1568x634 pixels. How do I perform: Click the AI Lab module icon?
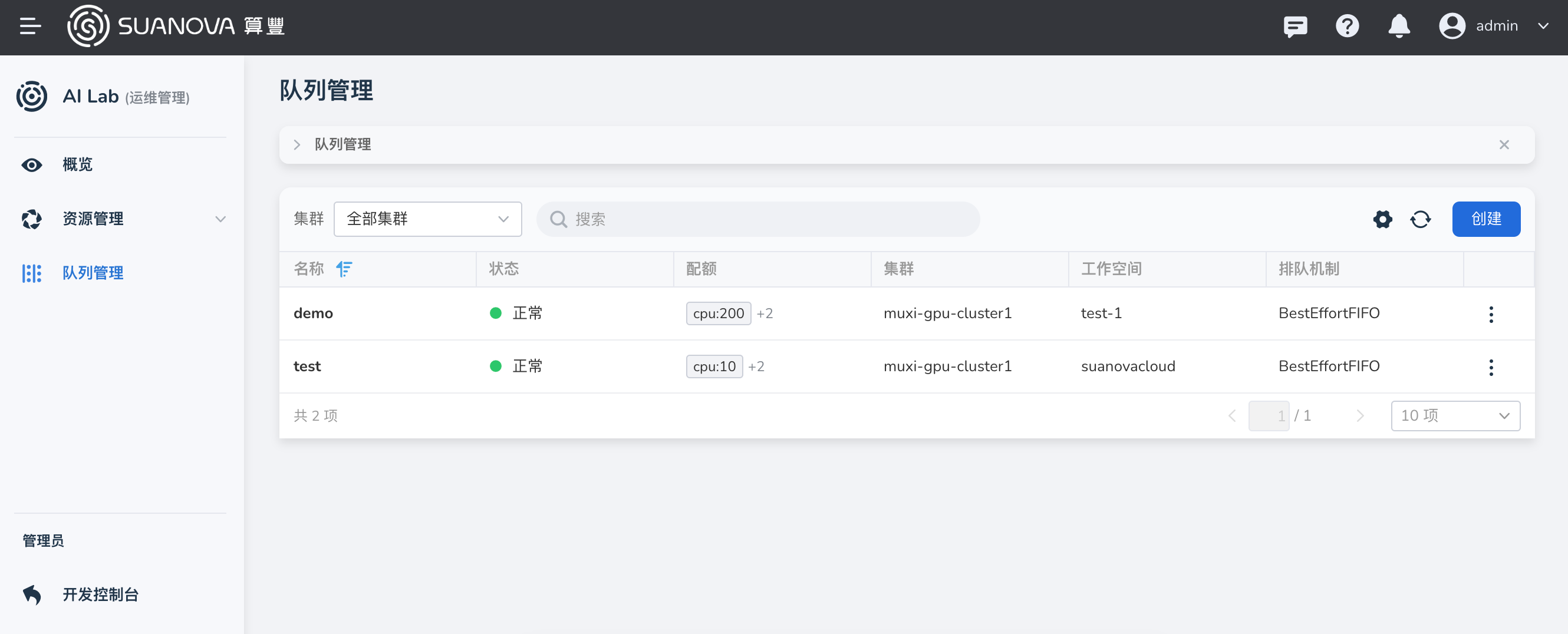coord(32,96)
